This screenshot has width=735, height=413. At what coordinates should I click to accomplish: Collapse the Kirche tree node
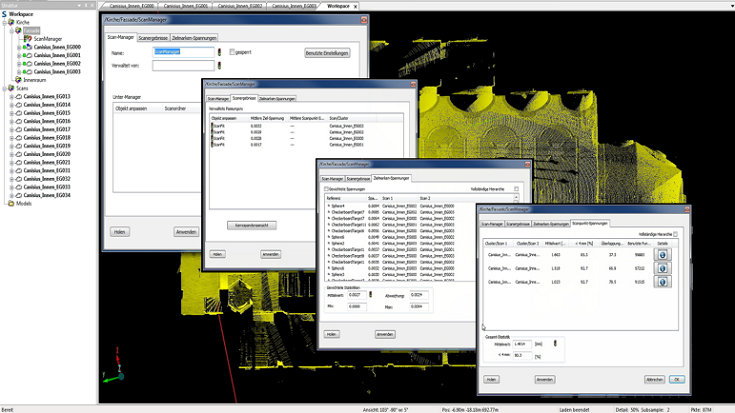5,22
